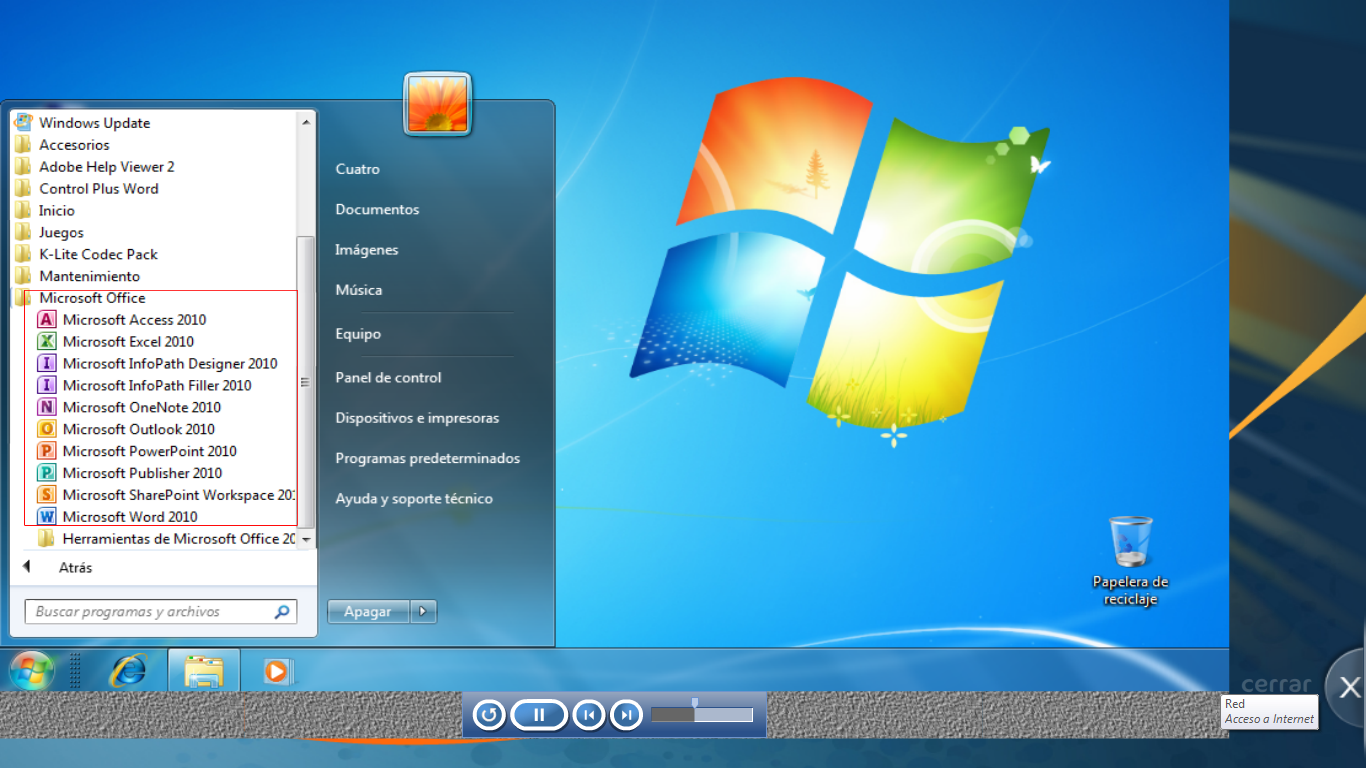Open Microsoft Word 2010 icon

pyautogui.click(x=46, y=517)
